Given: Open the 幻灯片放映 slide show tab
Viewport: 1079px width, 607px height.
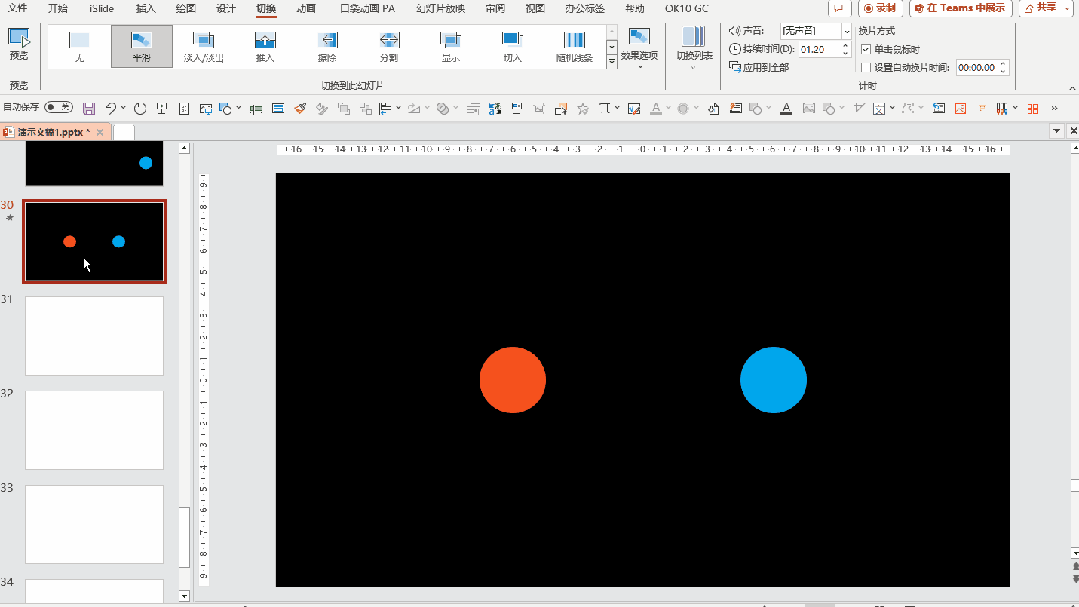Looking at the screenshot, I should coord(440,8).
